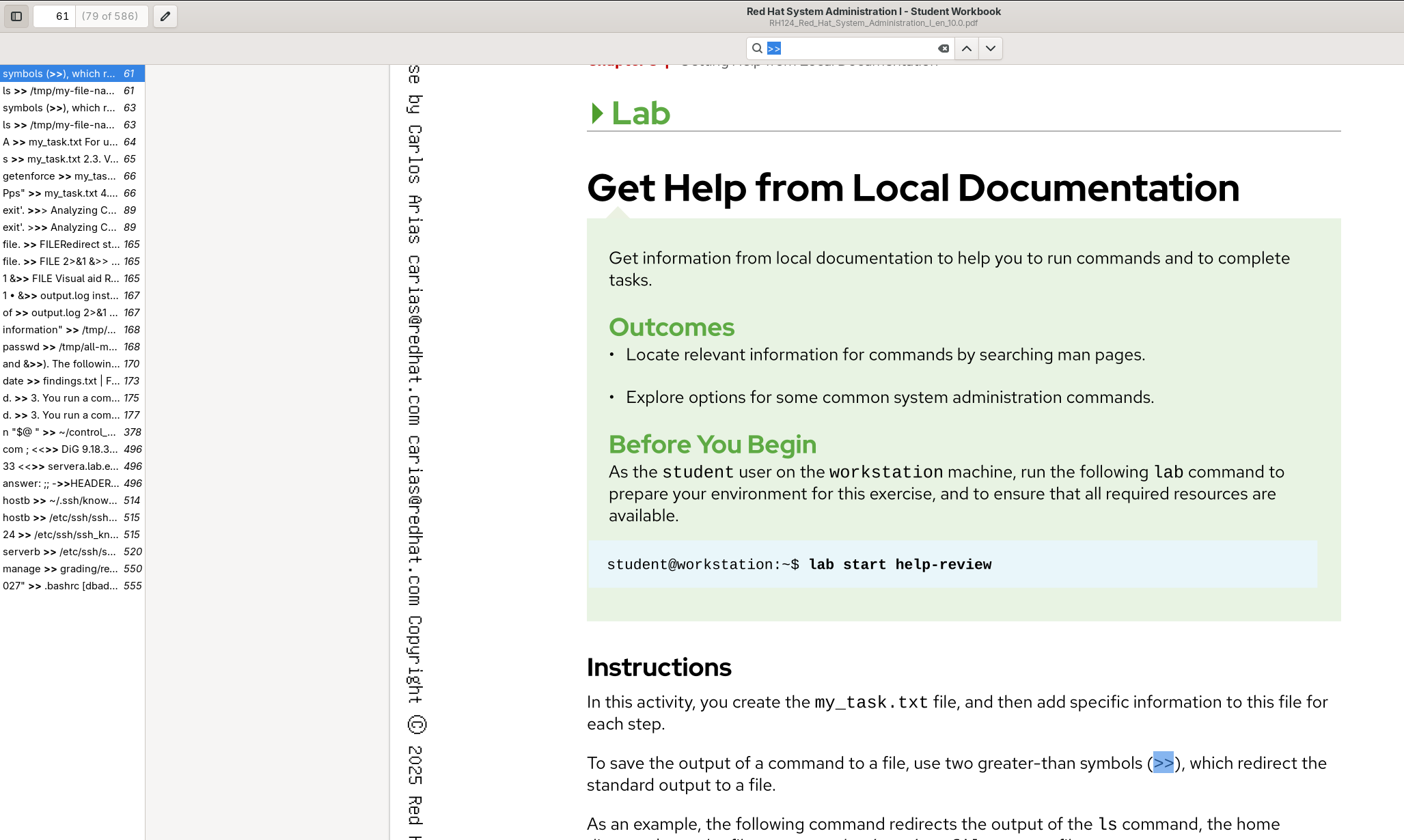Open result 'getenforce >> my_tas...' page 66

(72, 176)
